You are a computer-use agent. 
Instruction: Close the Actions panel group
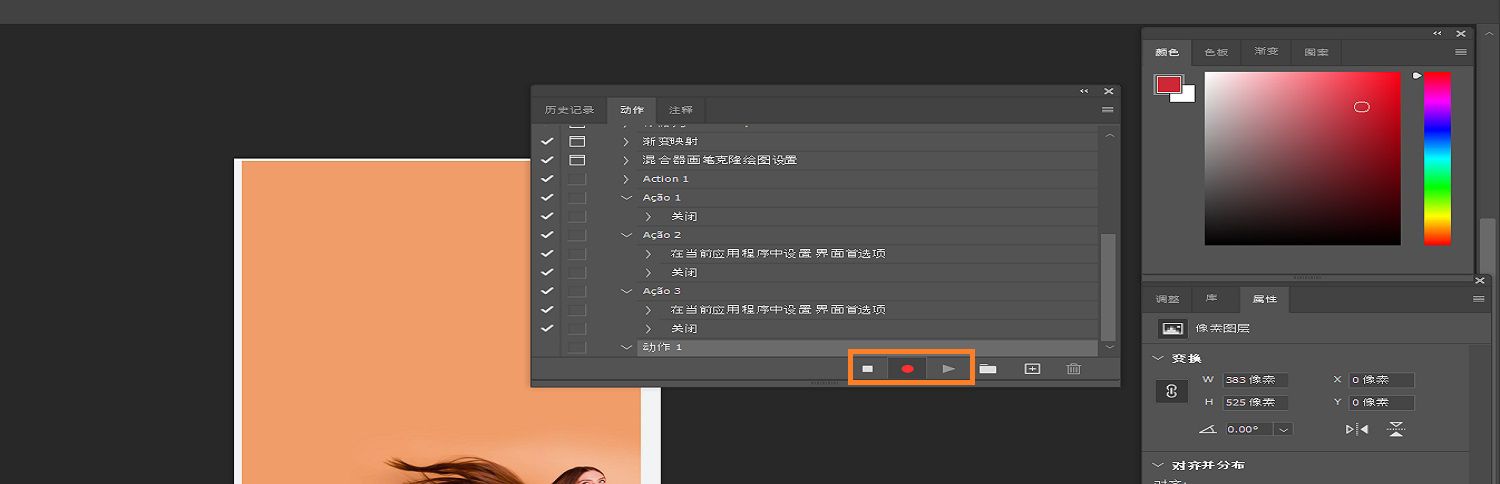[x=1108, y=91]
